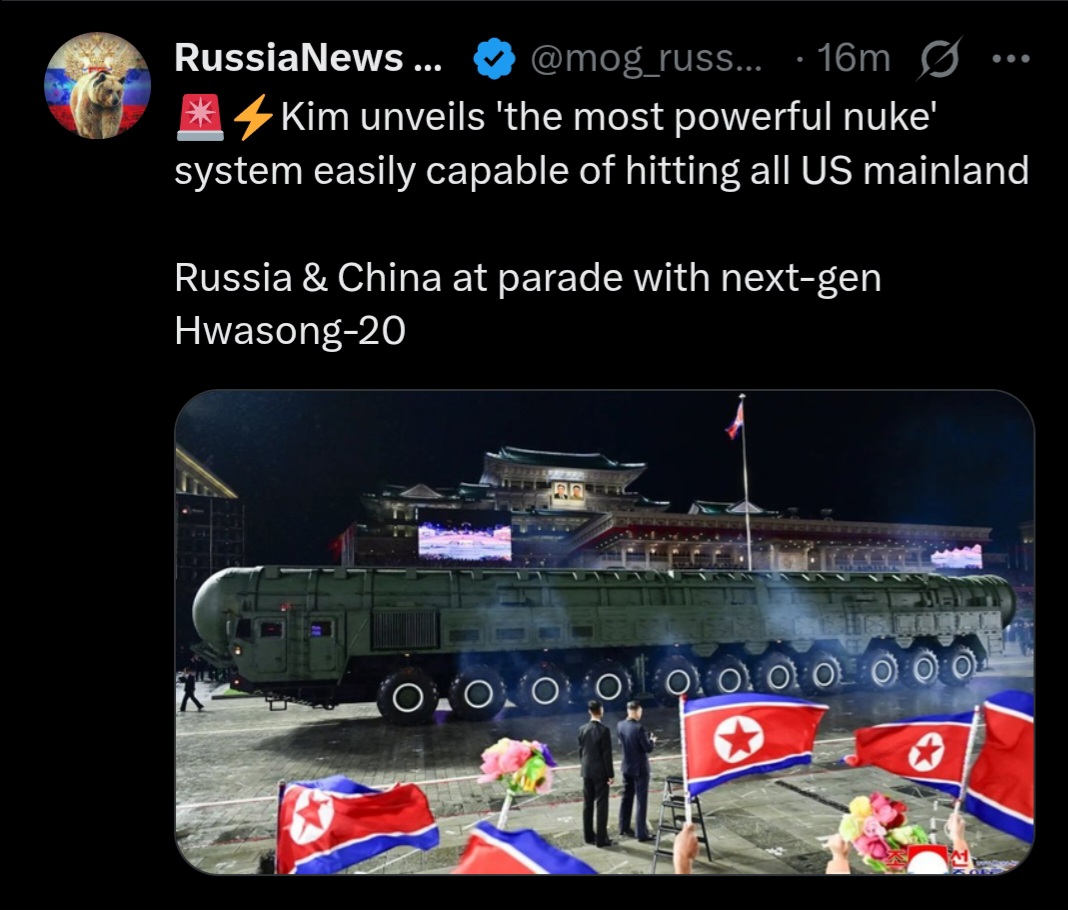Screen dimensions: 1068x910
Task: Click the 16m timestamp link
Action: pos(853,58)
